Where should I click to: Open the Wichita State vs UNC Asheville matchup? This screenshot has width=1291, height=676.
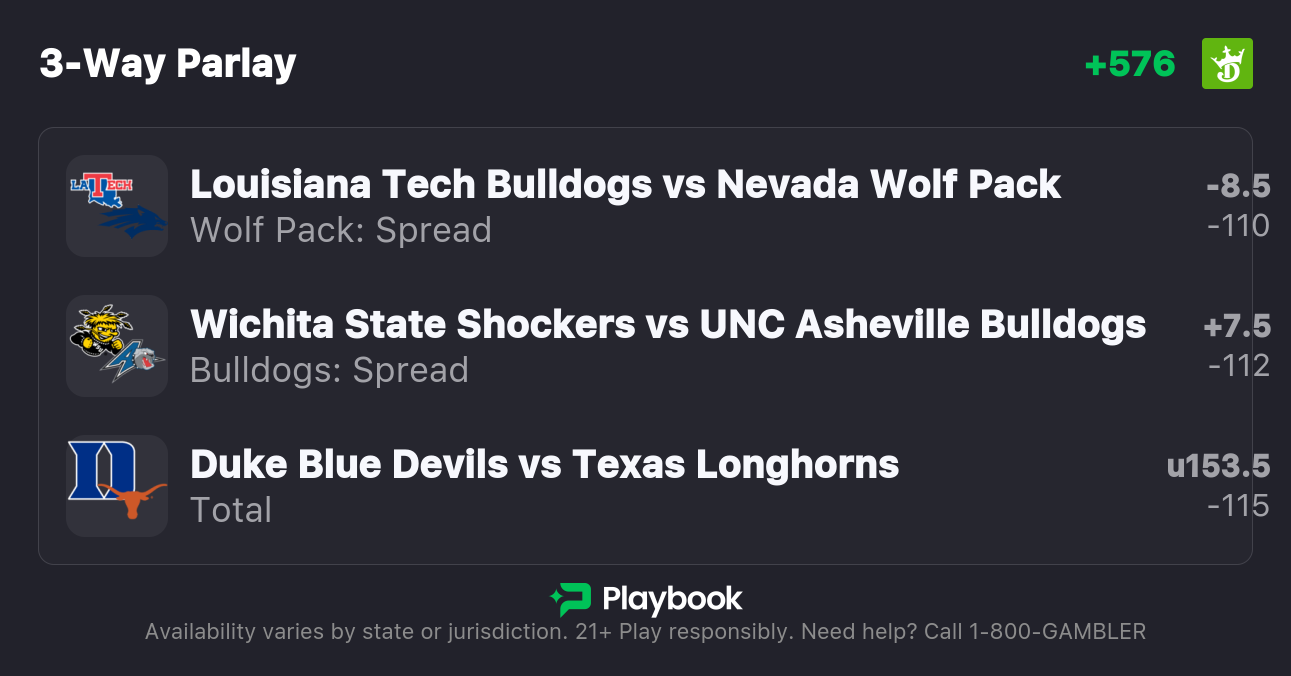pos(667,325)
